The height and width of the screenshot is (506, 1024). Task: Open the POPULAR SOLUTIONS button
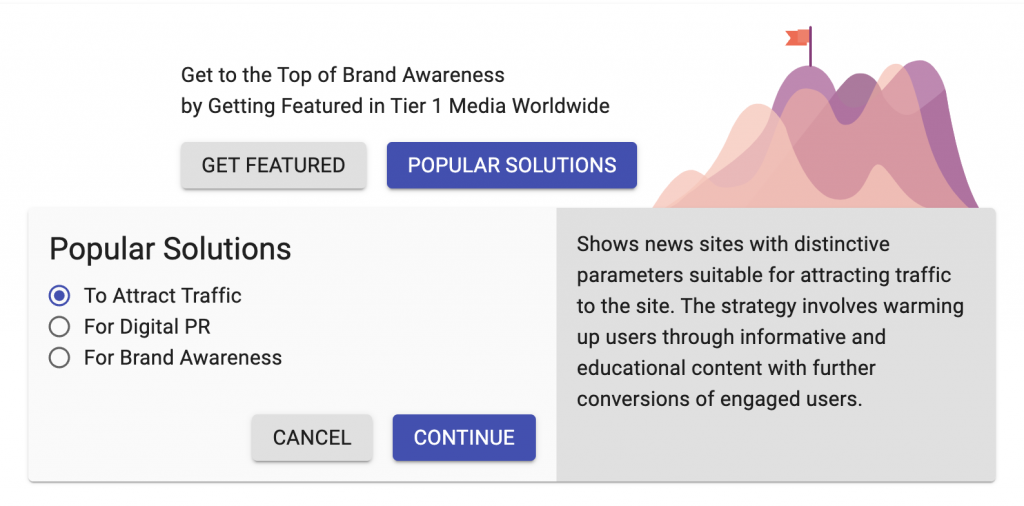[x=511, y=165]
